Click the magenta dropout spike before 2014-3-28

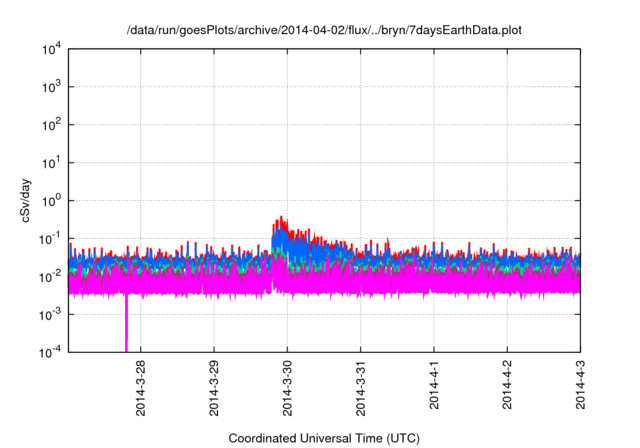[126, 323]
